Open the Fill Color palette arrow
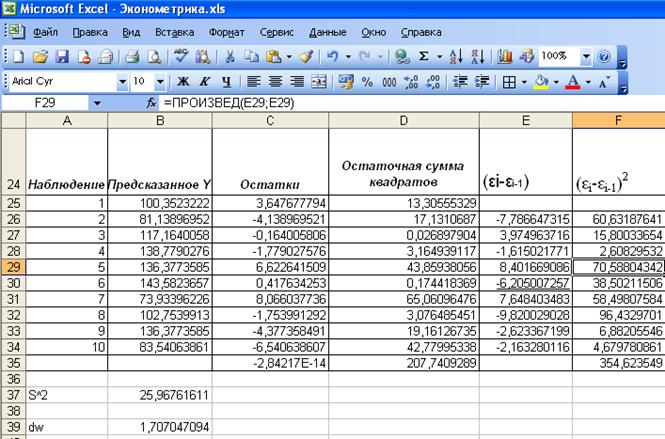This screenshot has height=439, width=665. coord(556,82)
